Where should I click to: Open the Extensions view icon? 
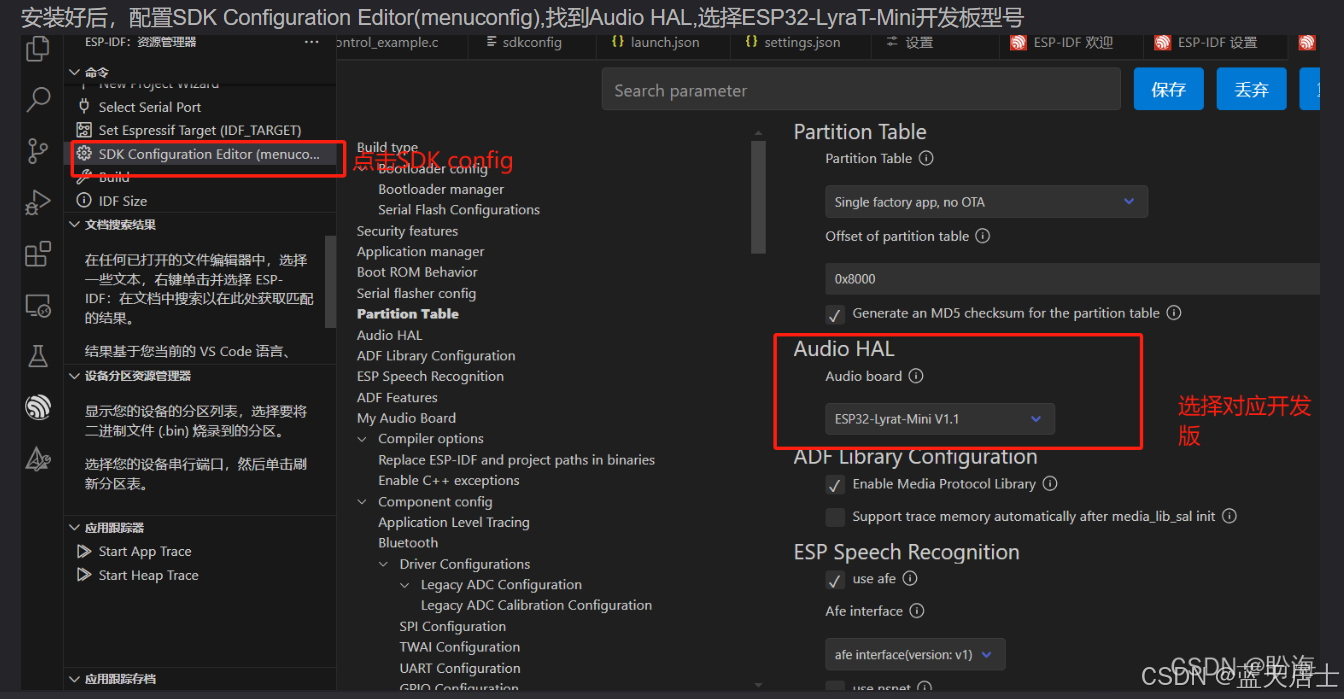[38, 254]
